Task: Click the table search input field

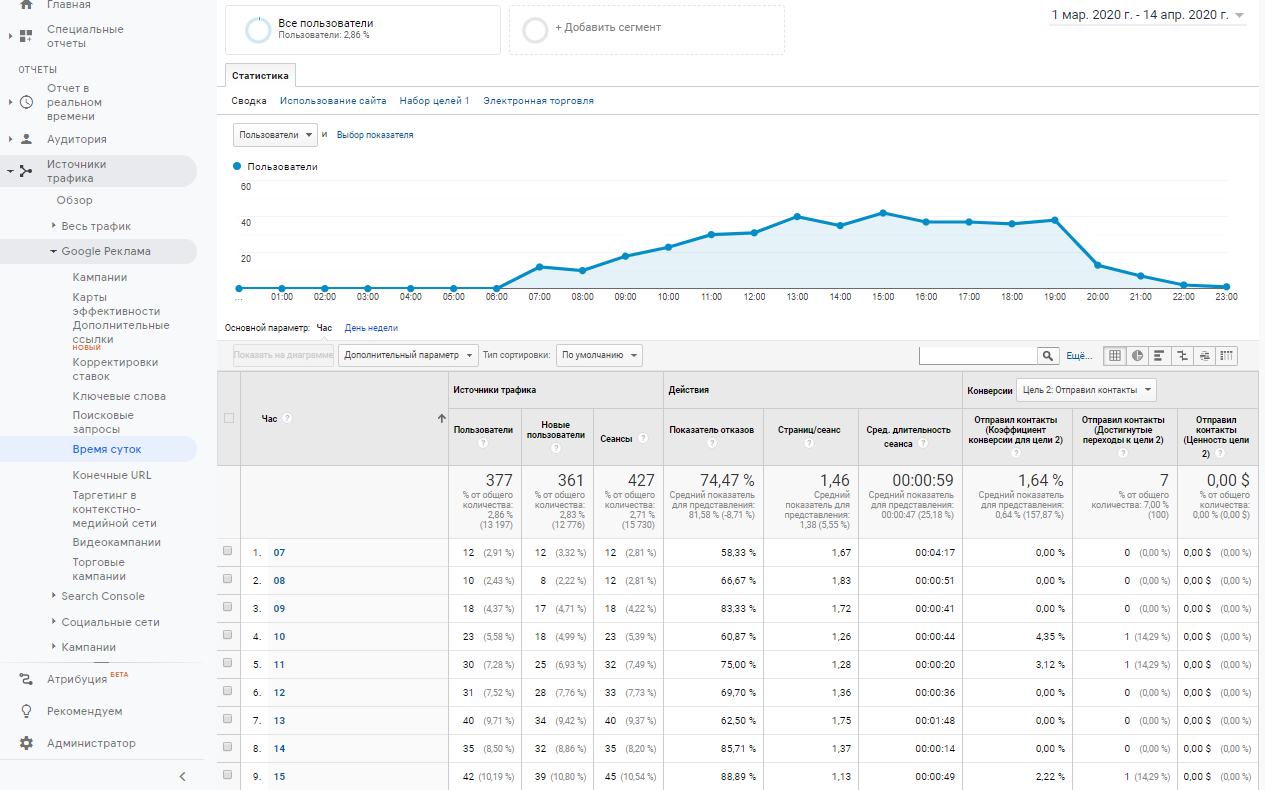Action: click(x=978, y=355)
